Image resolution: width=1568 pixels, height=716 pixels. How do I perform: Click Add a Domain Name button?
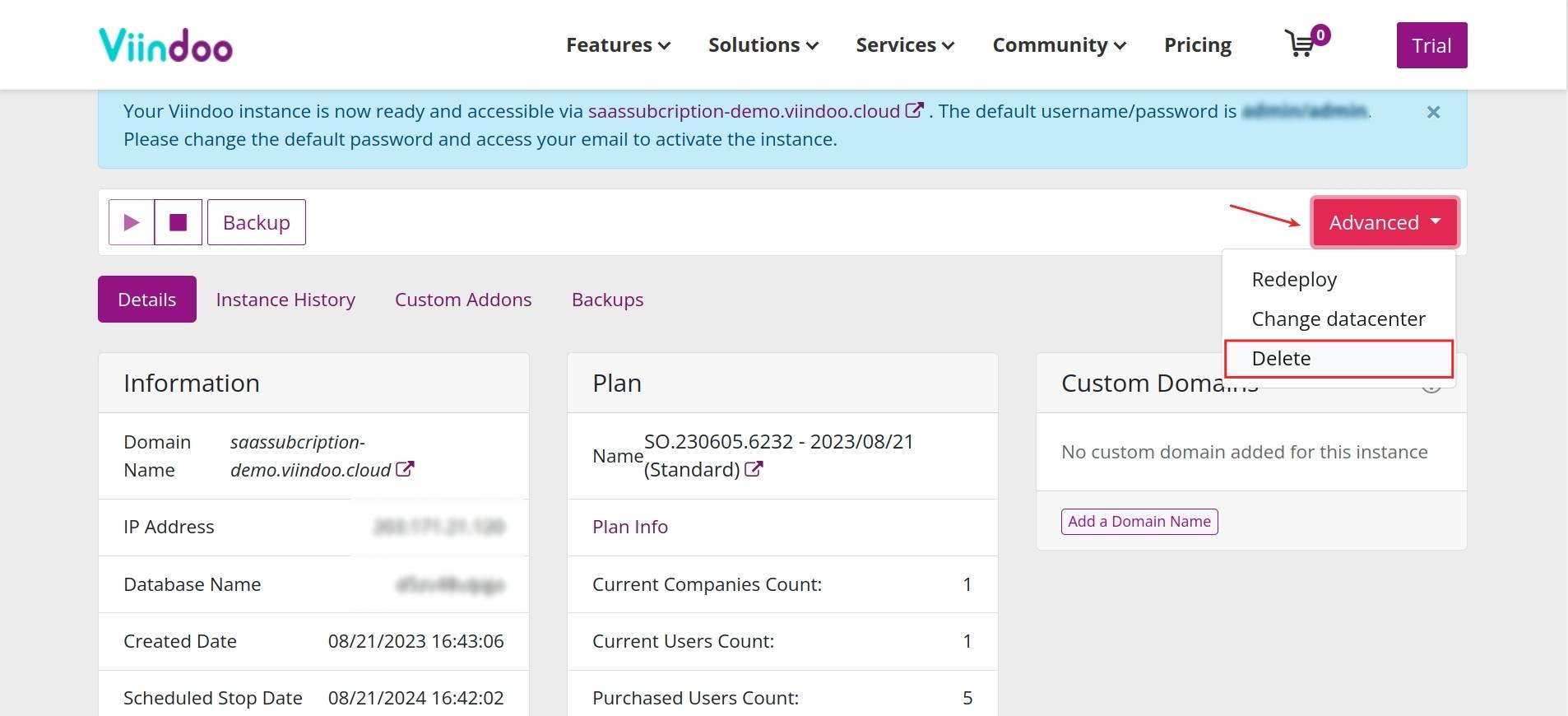(1139, 522)
